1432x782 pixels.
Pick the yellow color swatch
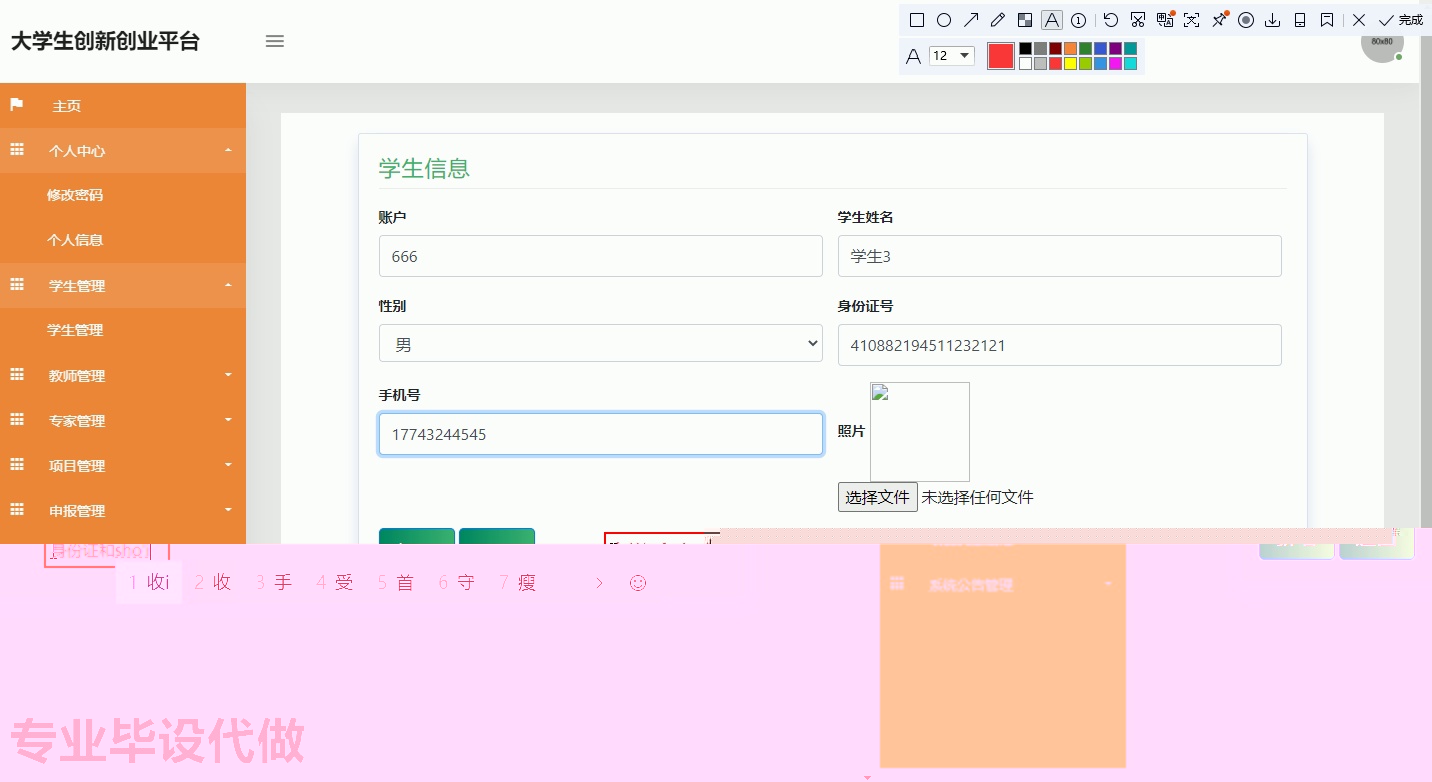[1070, 63]
